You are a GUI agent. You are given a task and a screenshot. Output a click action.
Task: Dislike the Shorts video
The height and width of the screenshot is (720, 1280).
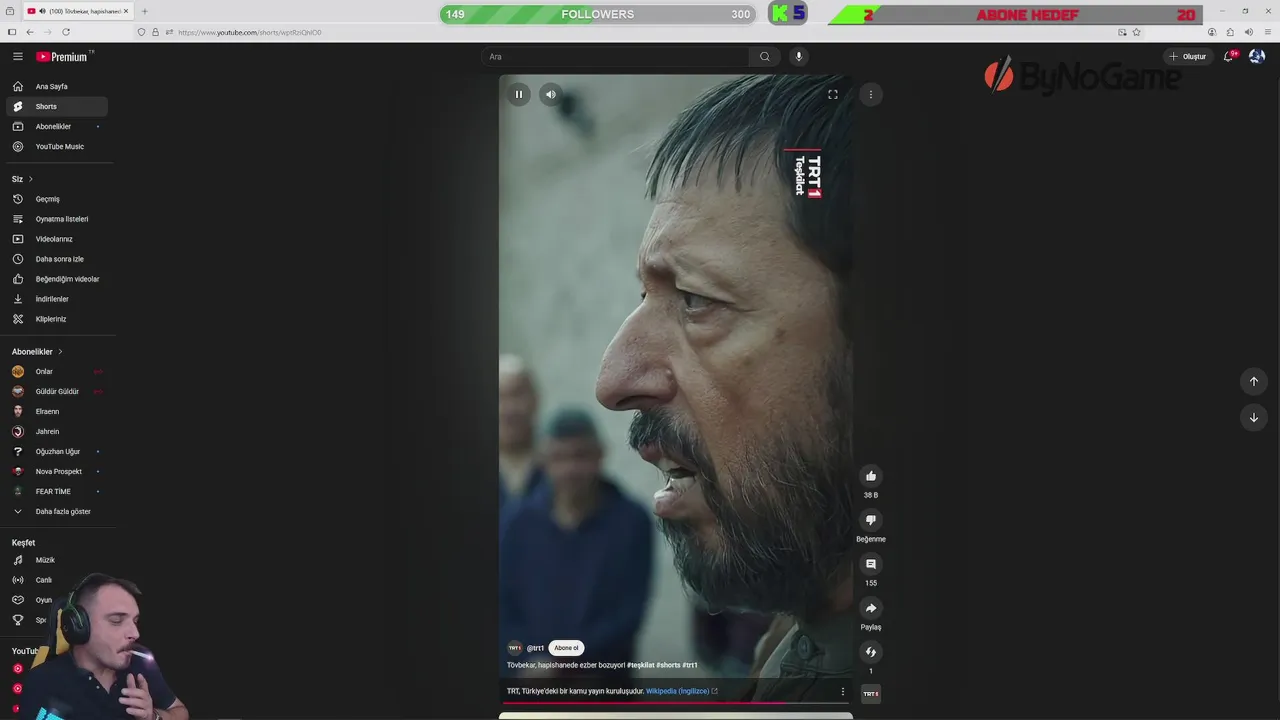point(871,520)
